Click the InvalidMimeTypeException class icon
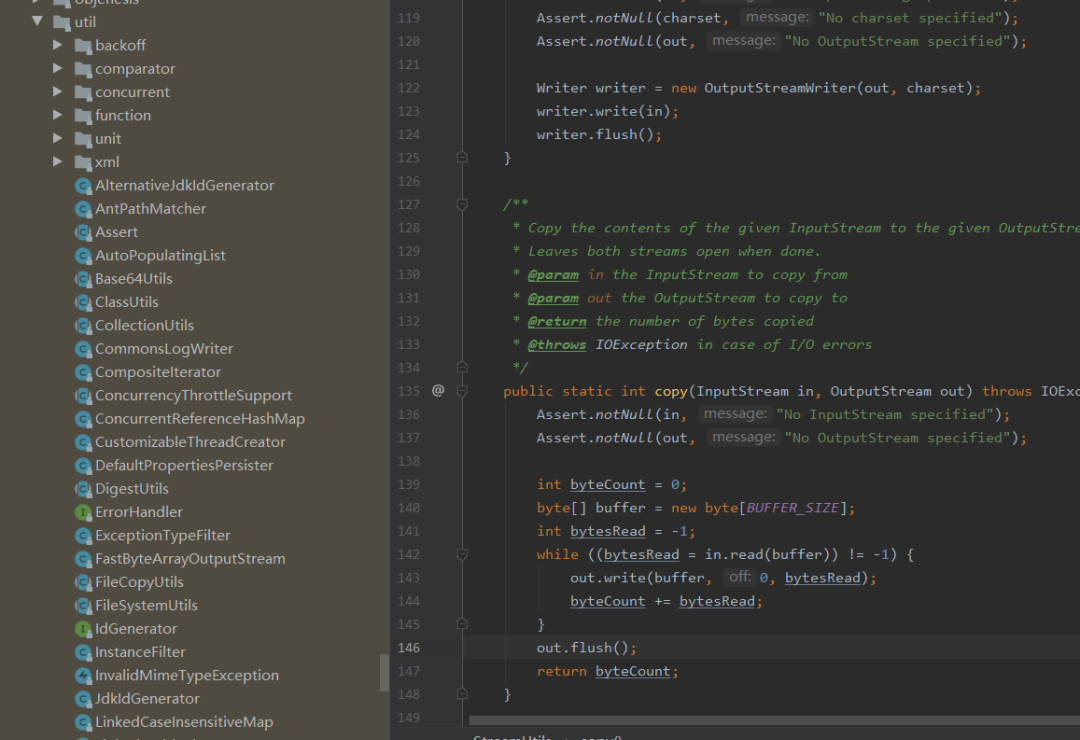The width and height of the screenshot is (1080, 740). pos(82,675)
